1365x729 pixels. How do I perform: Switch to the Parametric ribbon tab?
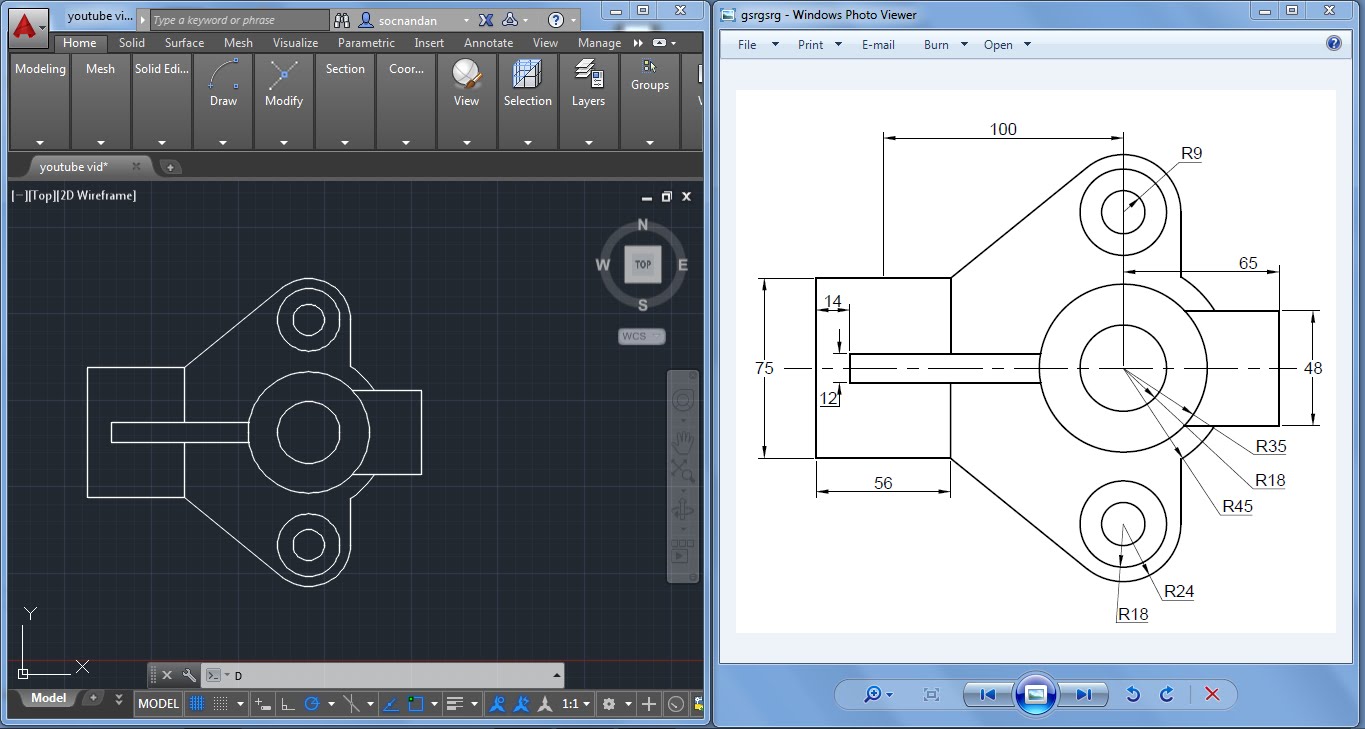(x=366, y=43)
